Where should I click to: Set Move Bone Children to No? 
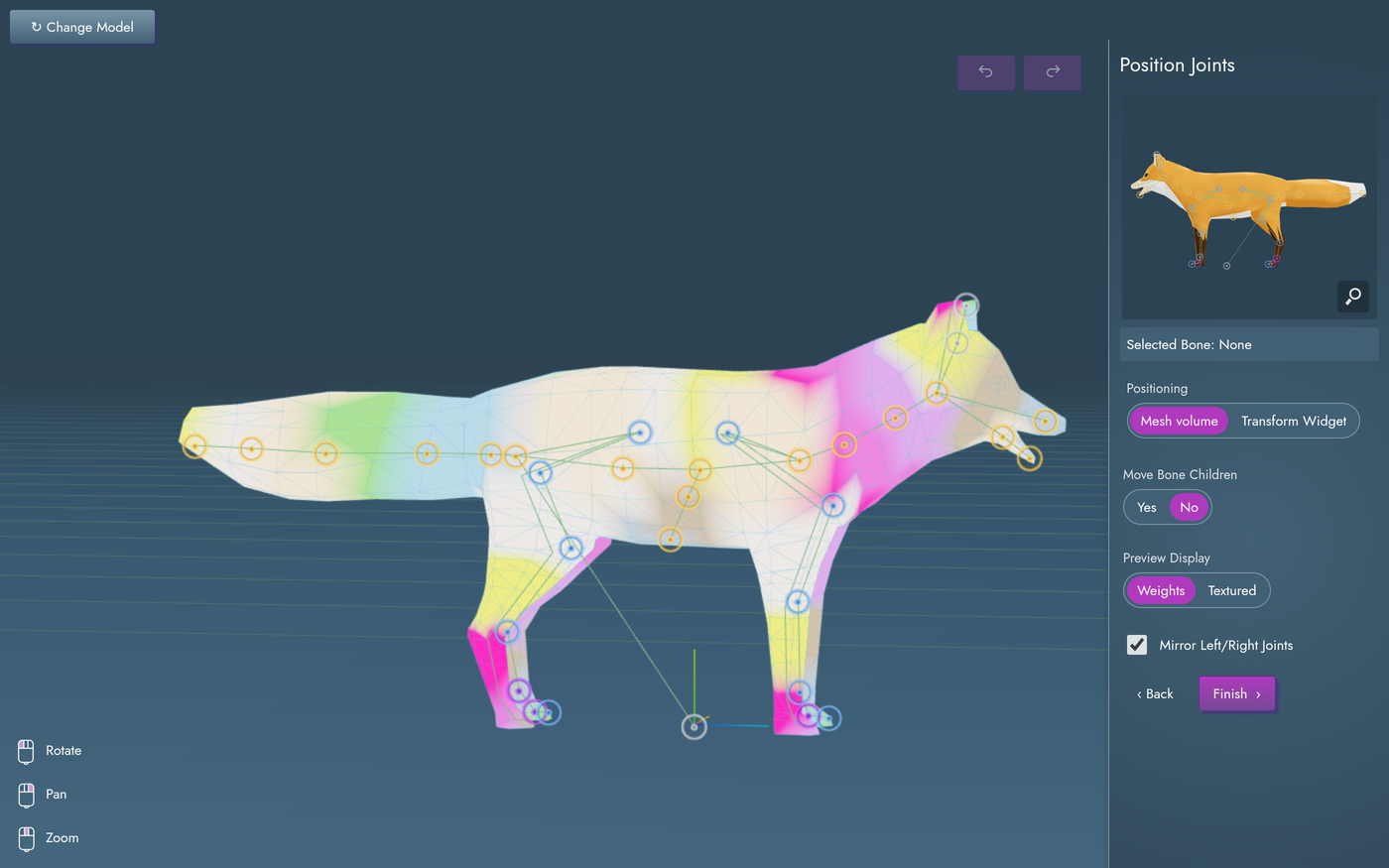1189,507
